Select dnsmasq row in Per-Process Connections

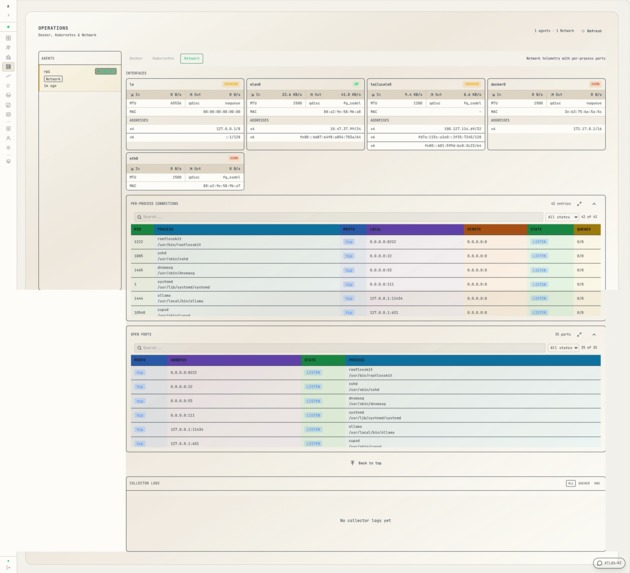(x=366, y=270)
